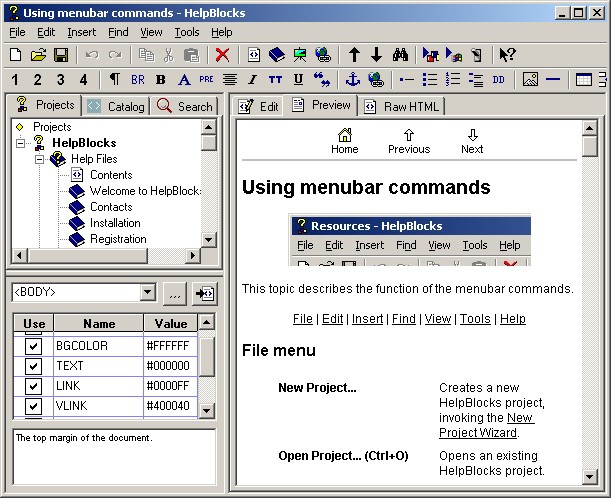Click the preview pane scroll down arrow
The image size is (611, 498).
589,476
